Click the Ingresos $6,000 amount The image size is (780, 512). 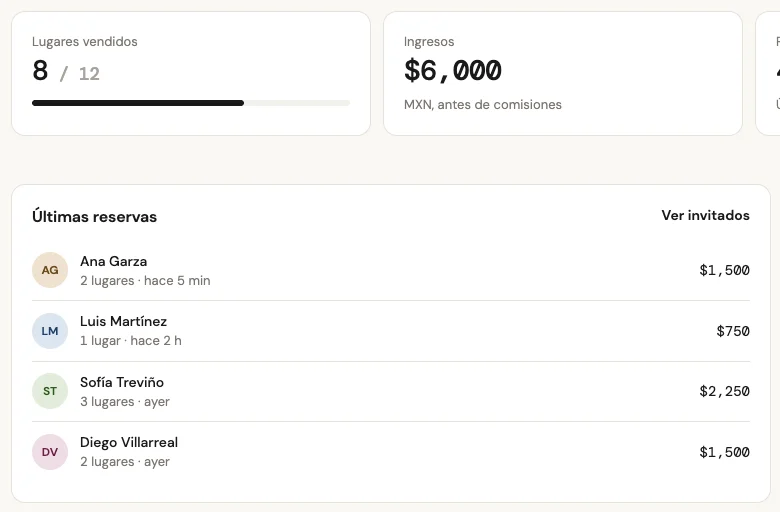453,70
